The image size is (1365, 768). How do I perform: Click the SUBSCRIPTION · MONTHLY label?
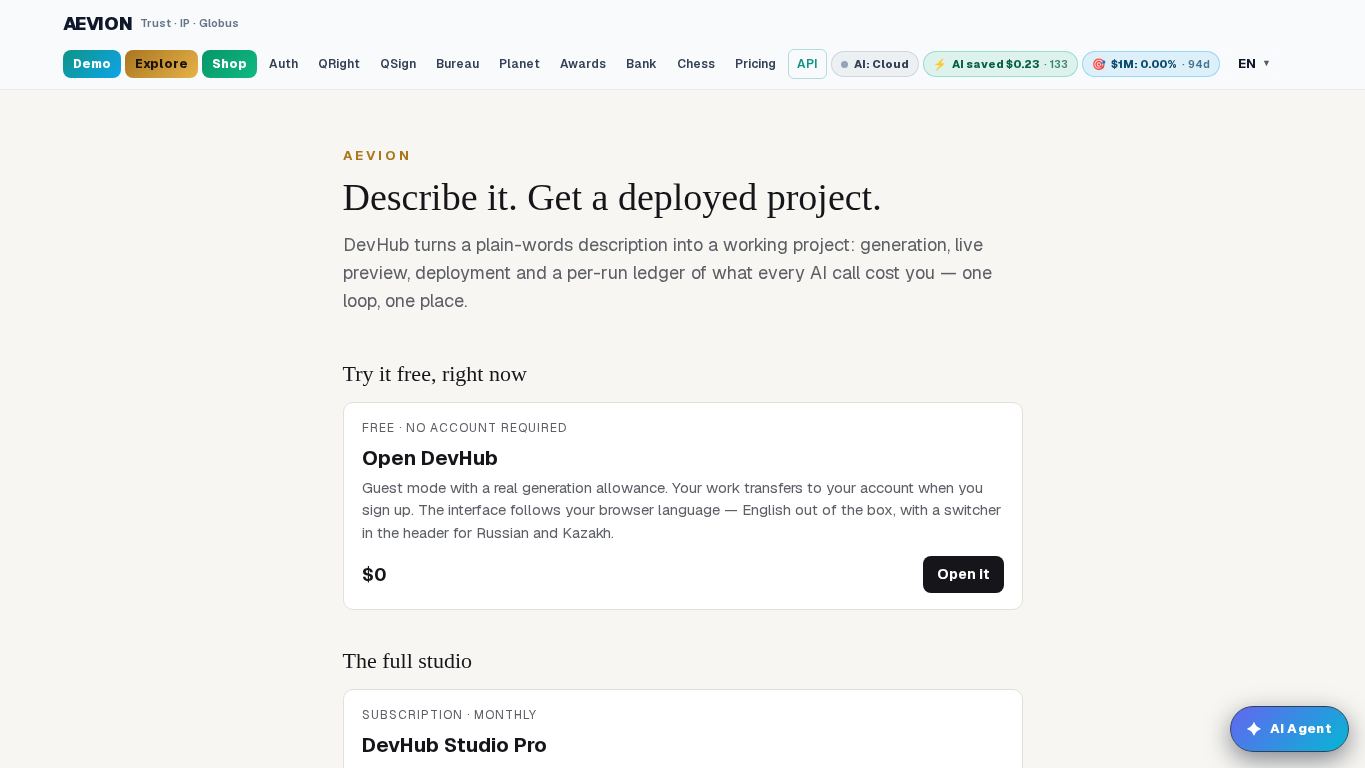click(x=449, y=715)
